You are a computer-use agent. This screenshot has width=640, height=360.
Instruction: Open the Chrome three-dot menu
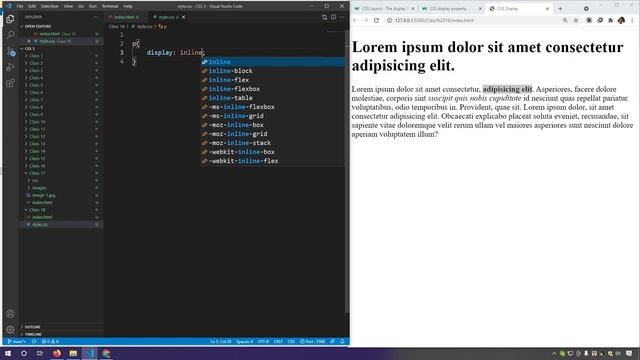click(x=633, y=20)
